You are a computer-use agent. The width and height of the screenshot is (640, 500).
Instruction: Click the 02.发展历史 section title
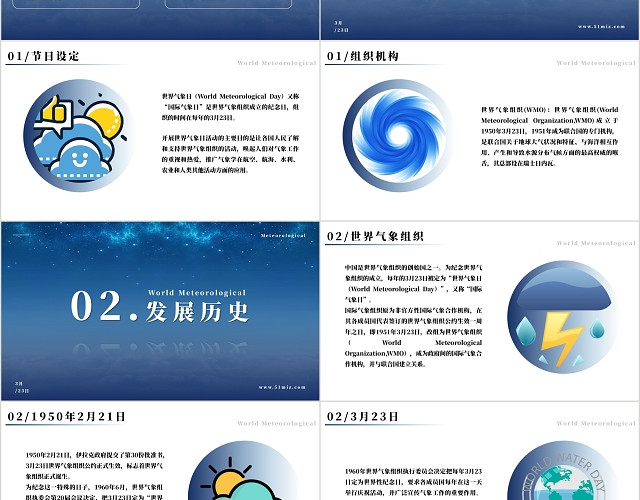[x=160, y=306]
